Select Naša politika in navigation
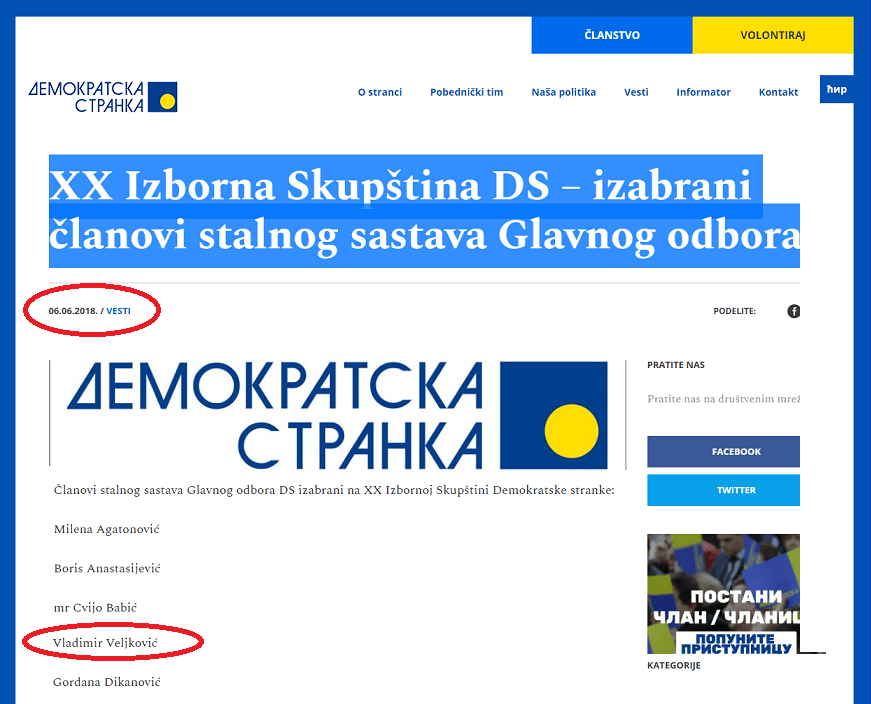This screenshot has height=704, width=871. point(563,92)
